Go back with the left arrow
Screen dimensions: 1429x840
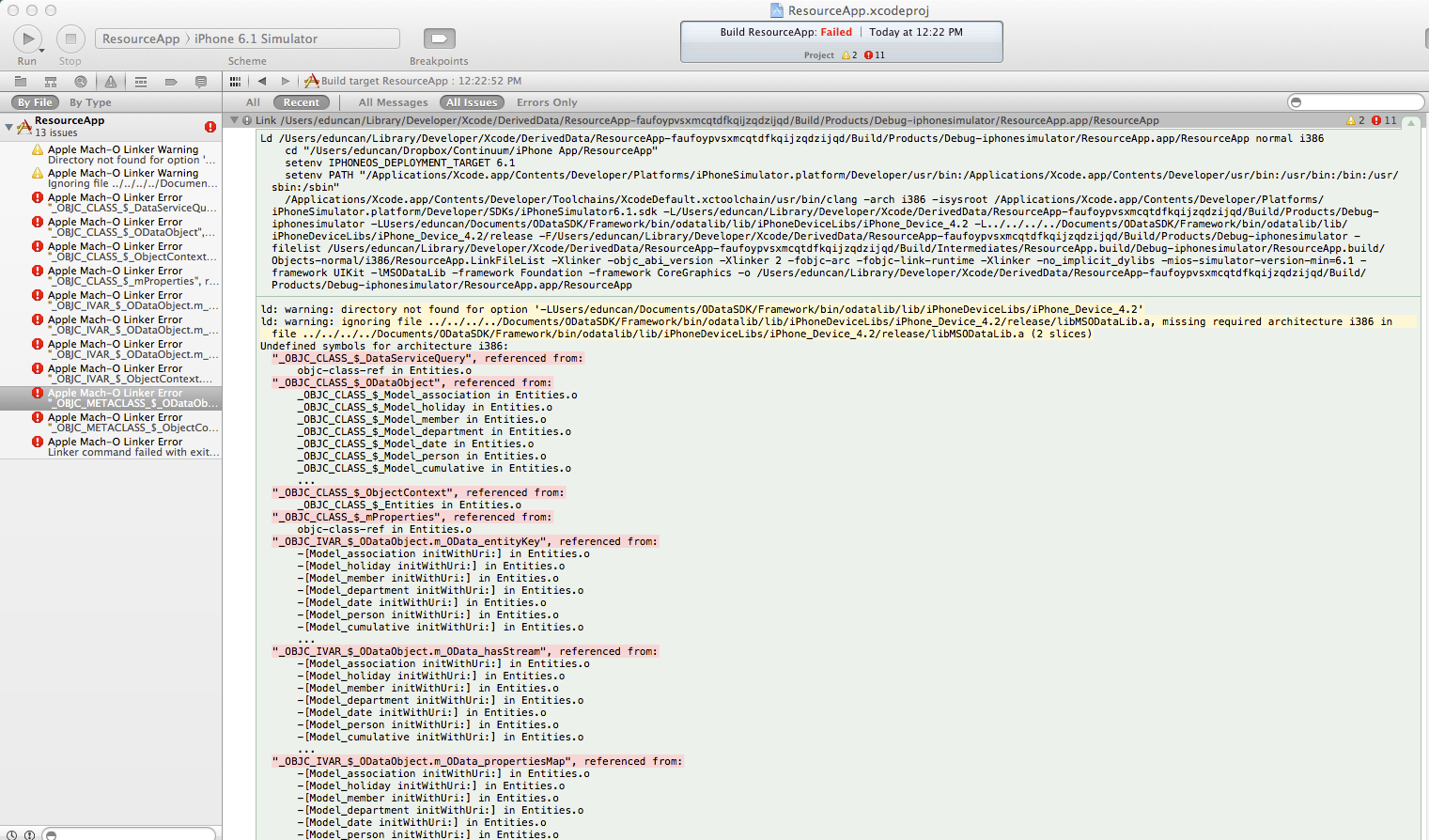(x=262, y=81)
